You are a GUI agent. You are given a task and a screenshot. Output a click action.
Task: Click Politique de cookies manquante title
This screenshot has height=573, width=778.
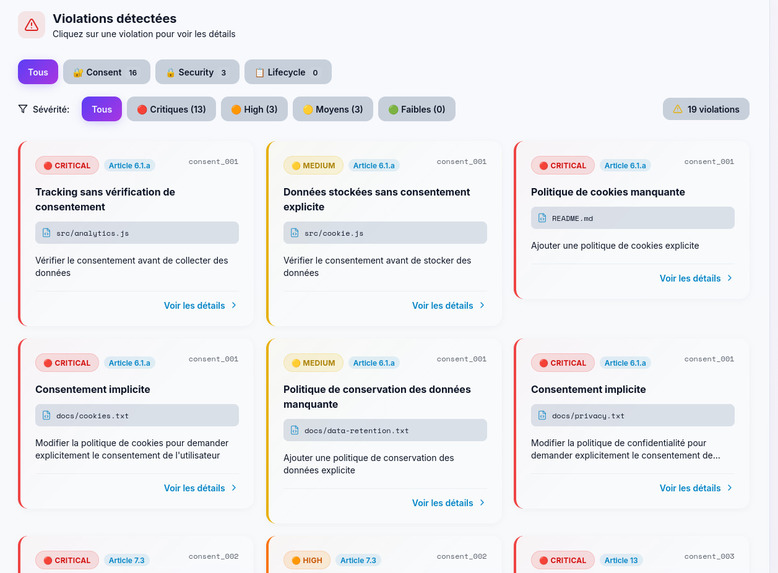pos(608,192)
